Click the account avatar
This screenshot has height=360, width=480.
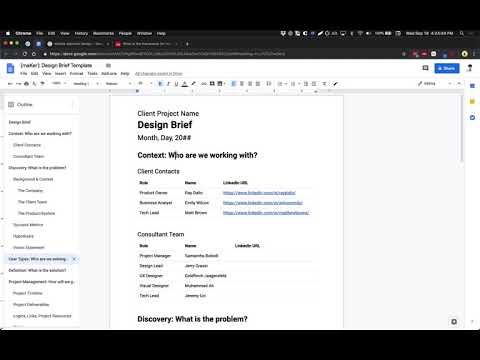(470, 68)
